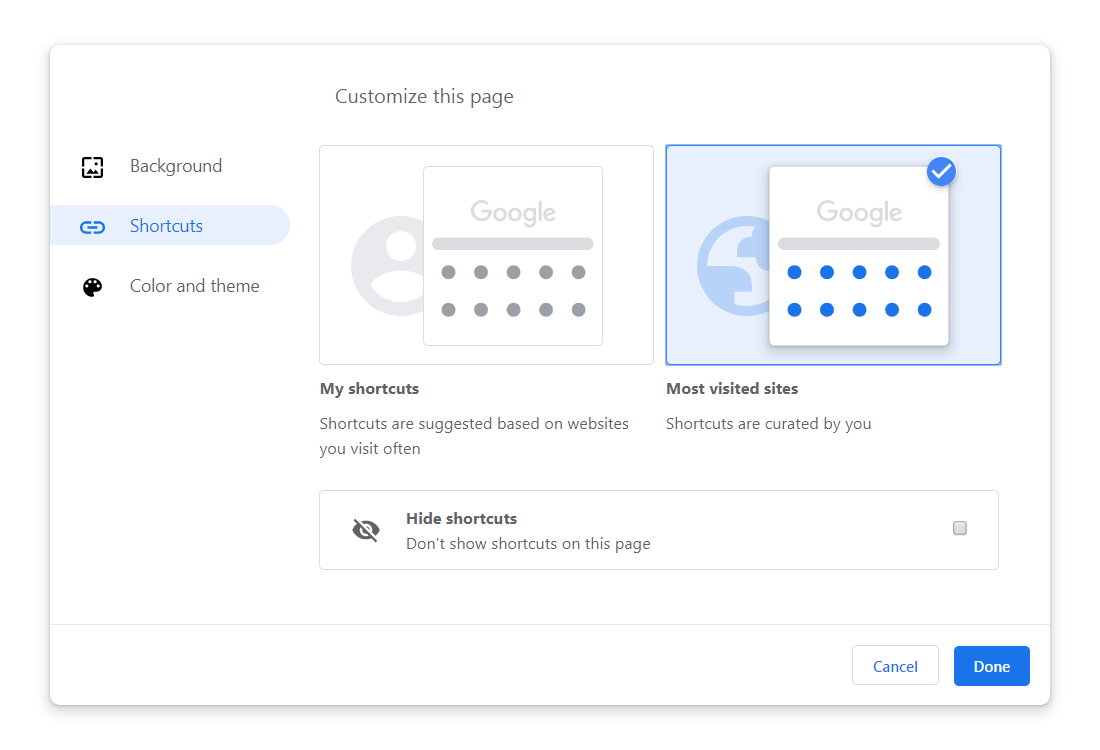Click the blue checkmark badge on selected option
The width and height of the screenshot is (1100, 750).
[941, 171]
